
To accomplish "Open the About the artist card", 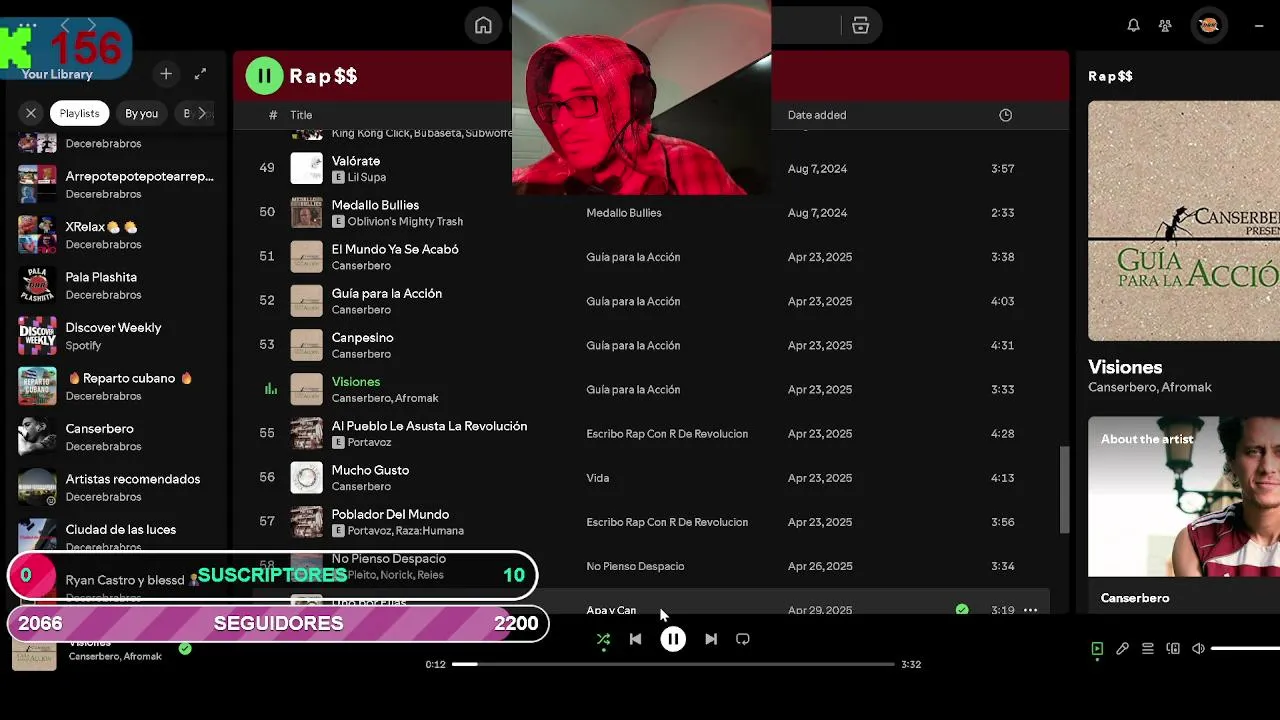I will click(x=1184, y=514).
